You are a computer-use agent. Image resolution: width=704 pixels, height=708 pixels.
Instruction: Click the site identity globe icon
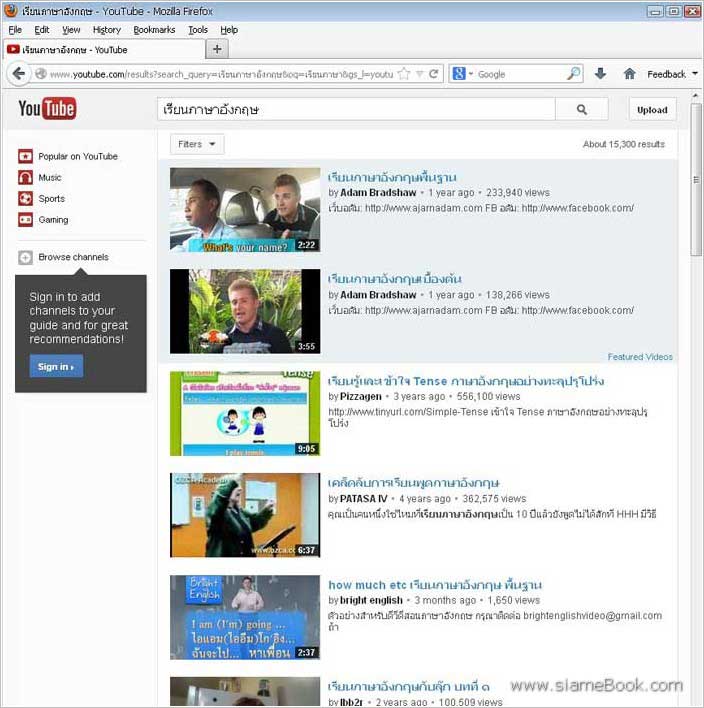[41, 74]
